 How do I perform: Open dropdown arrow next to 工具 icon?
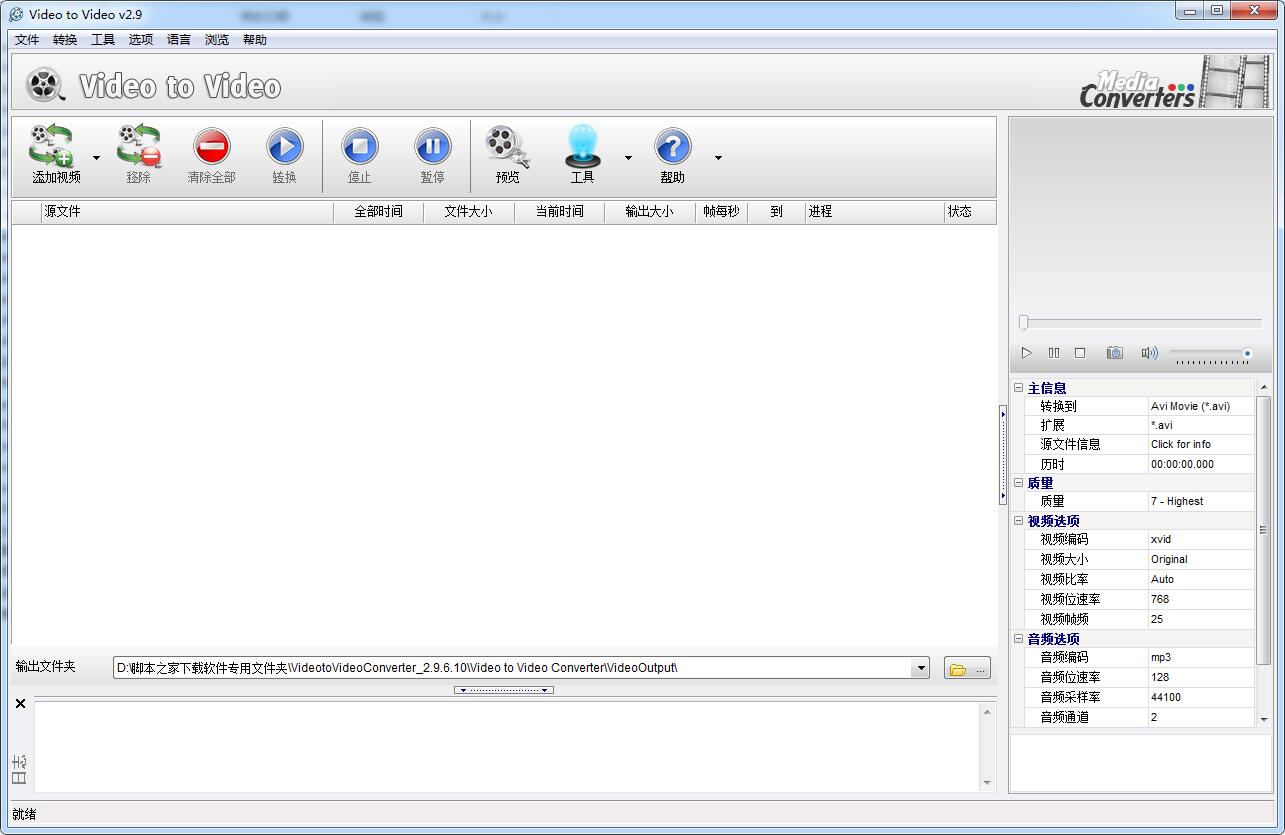tap(628, 157)
